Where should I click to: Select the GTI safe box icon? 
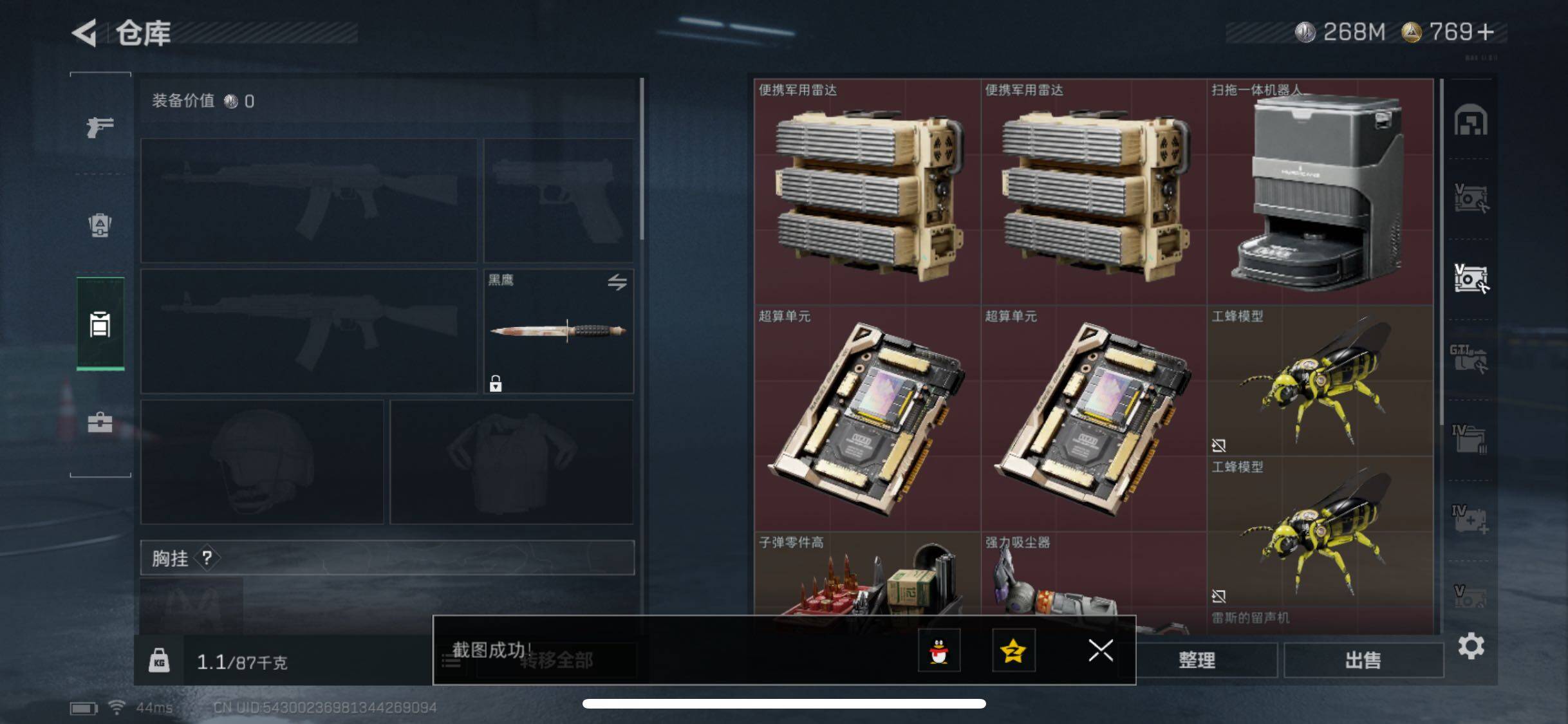(1470, 358)
